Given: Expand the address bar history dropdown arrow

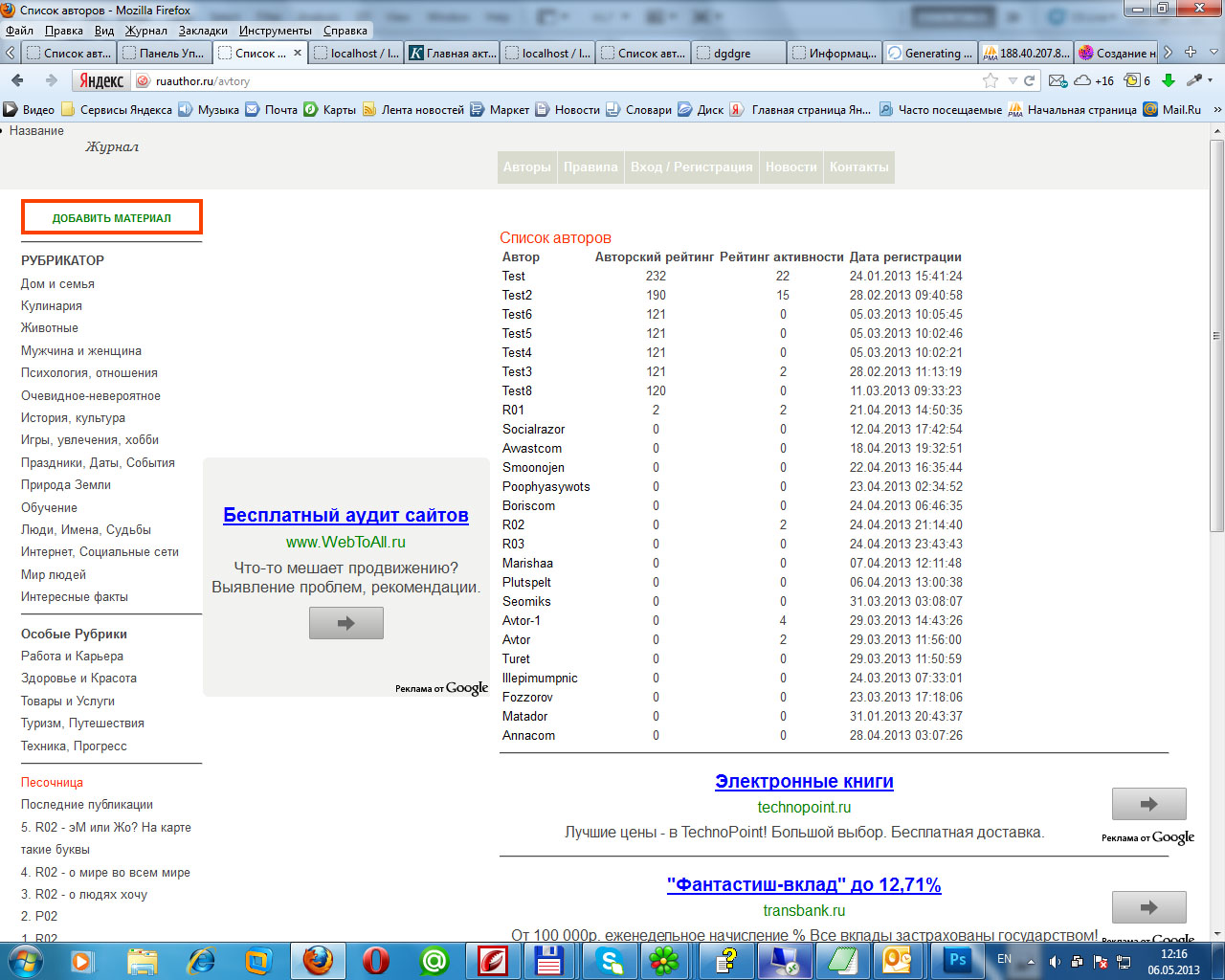Looking at the screenshot, I should pos(1013,80).
